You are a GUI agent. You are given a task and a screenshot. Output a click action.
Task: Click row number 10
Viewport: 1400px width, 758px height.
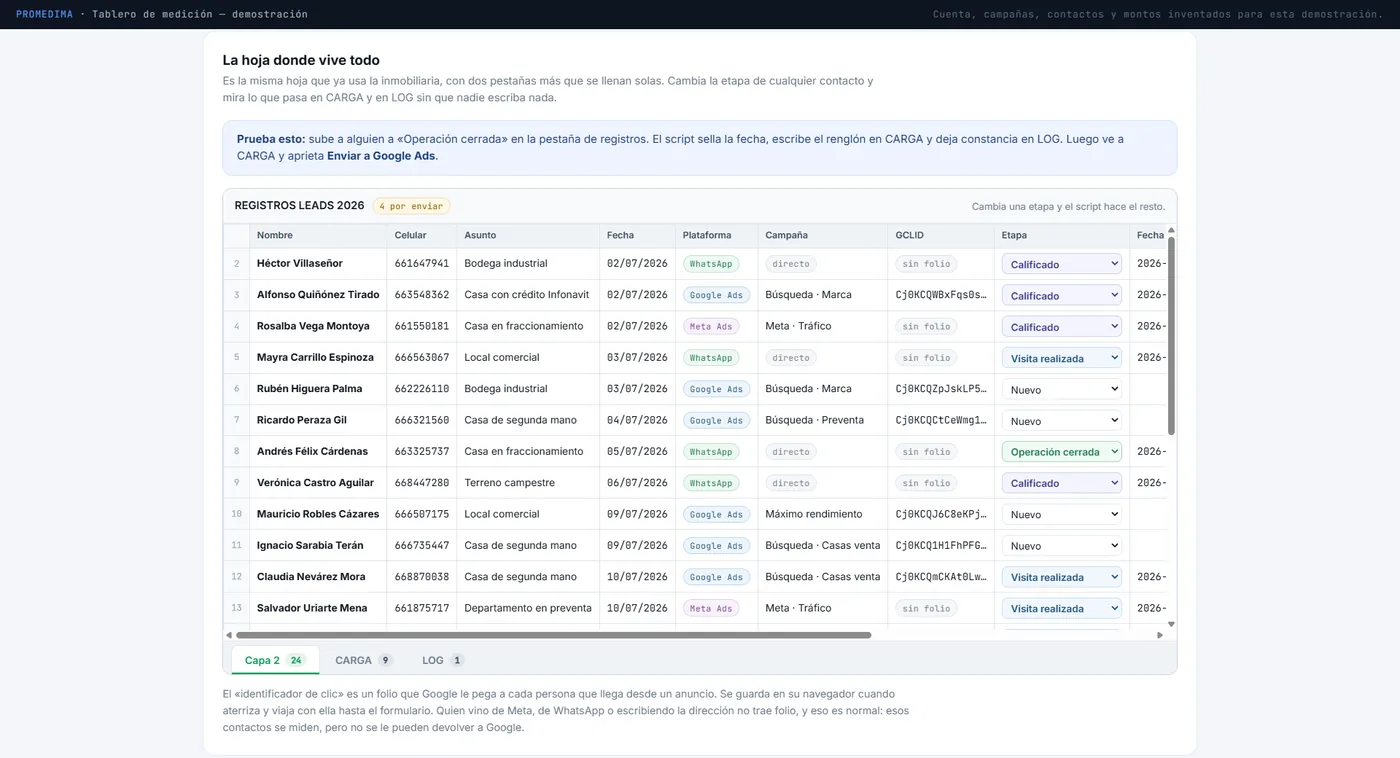(237, 514)
